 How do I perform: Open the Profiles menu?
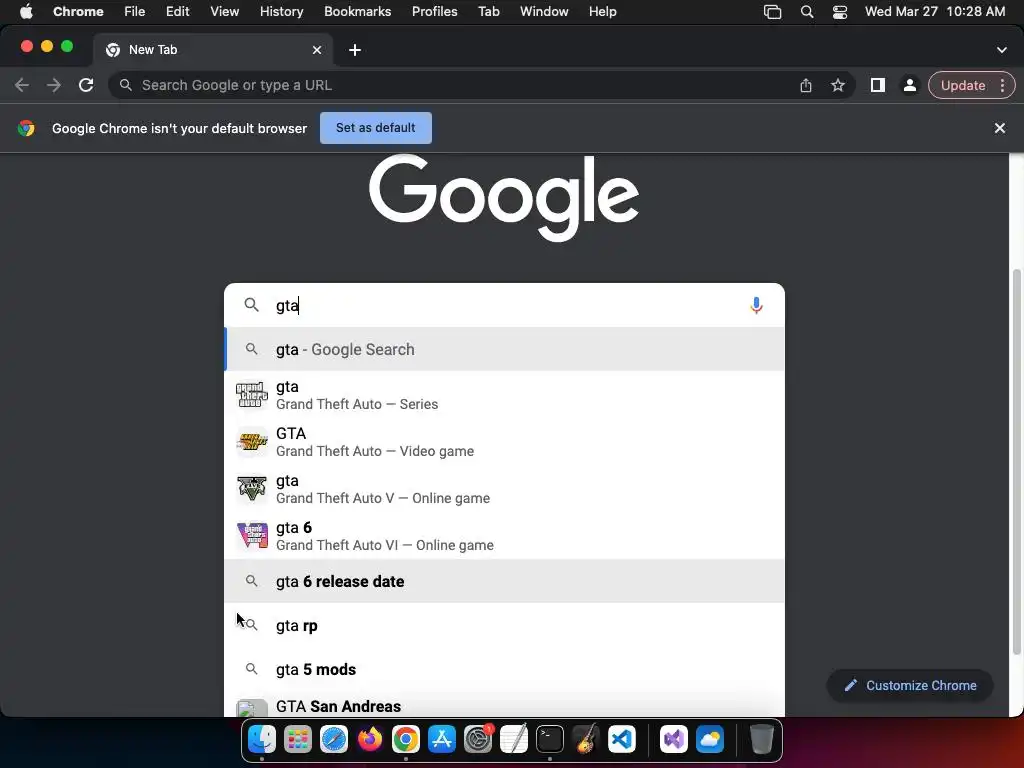point(434,11)
